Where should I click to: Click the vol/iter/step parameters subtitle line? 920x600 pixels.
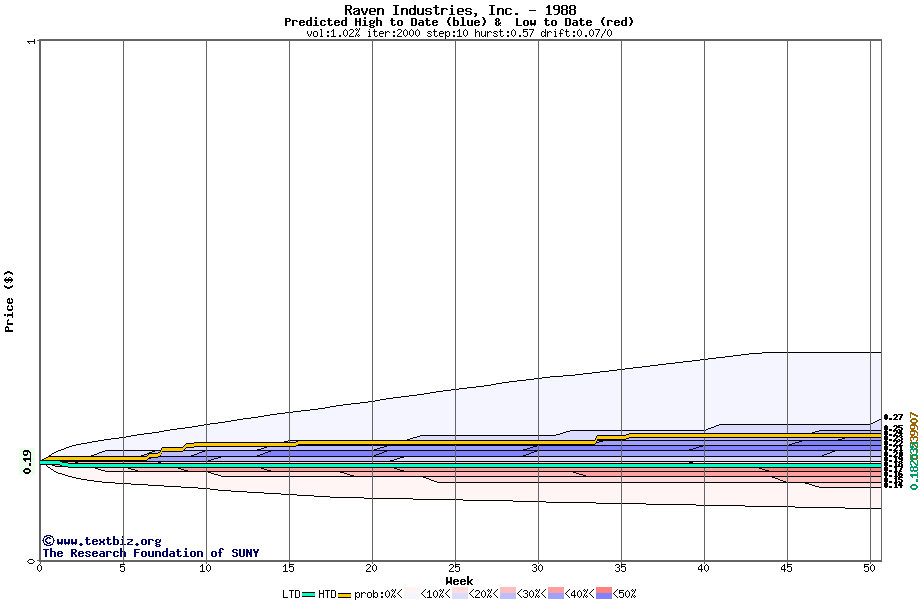[x=459, y=33]
